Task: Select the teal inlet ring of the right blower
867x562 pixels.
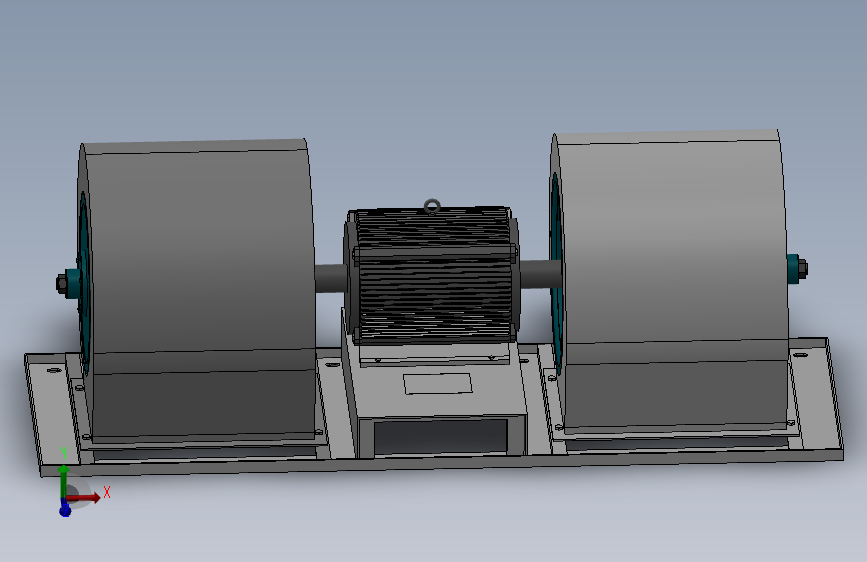Action: [x=556, y=274]
